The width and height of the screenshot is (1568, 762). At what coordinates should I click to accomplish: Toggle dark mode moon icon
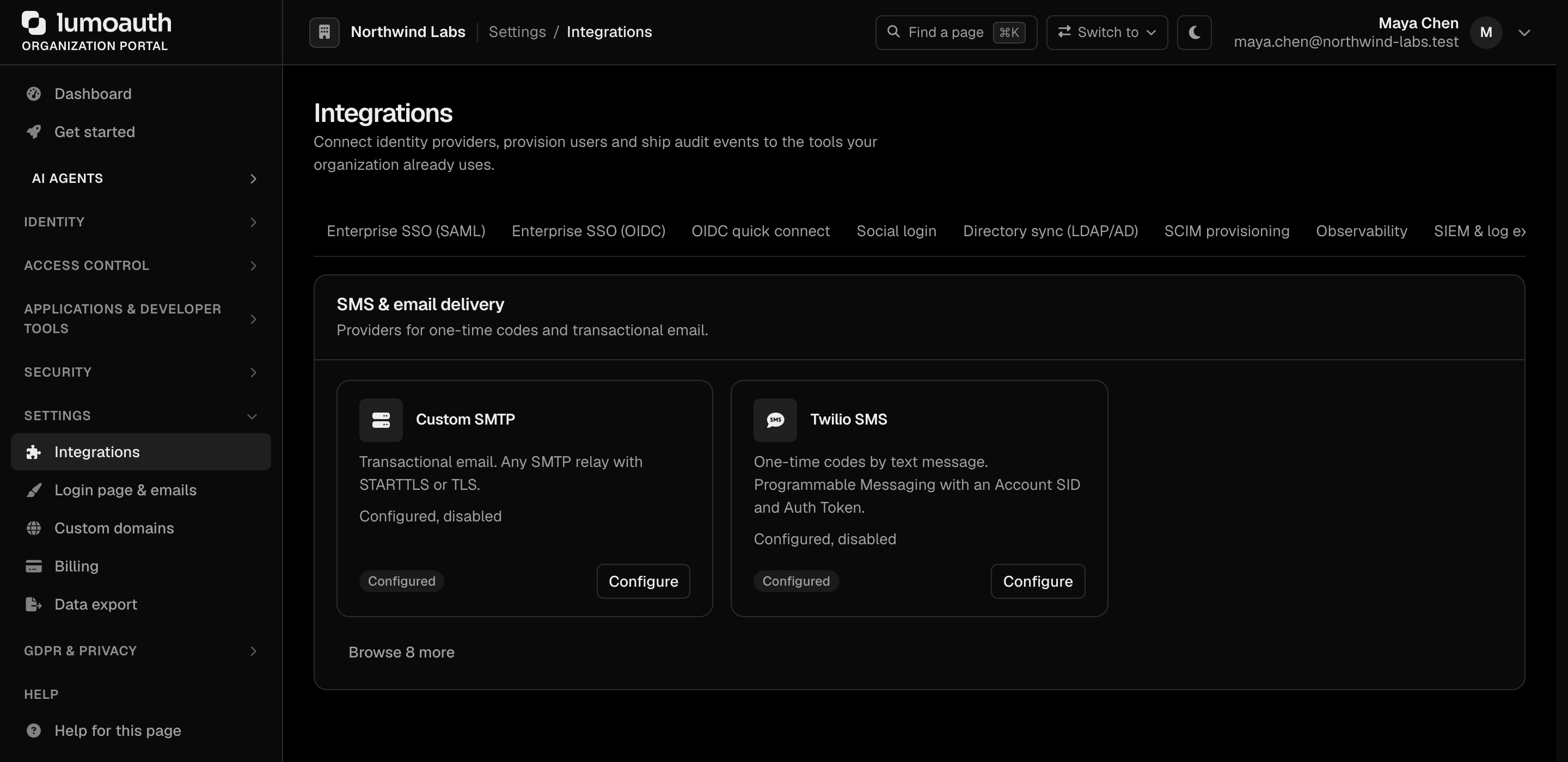[x=1195, y=32]
